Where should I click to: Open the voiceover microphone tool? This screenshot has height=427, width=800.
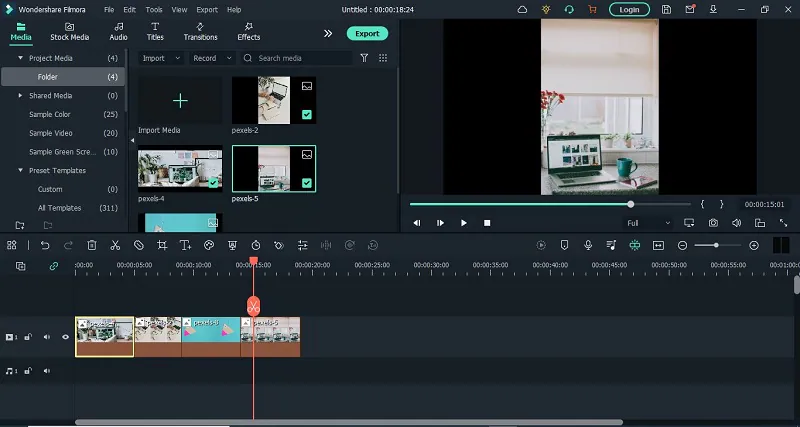(x=588, y=245)
